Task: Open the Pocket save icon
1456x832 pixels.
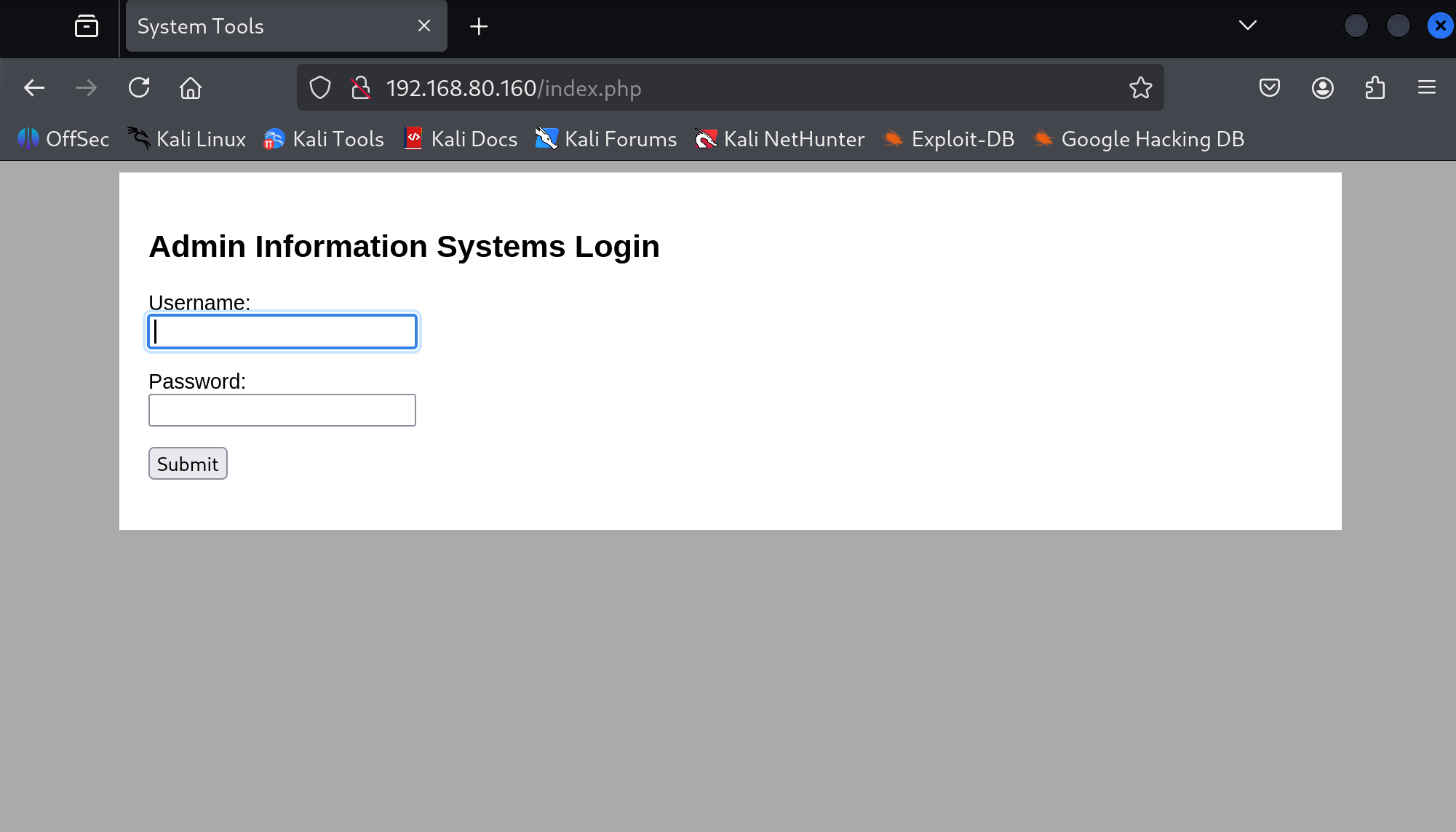Action: [1270, 88]
